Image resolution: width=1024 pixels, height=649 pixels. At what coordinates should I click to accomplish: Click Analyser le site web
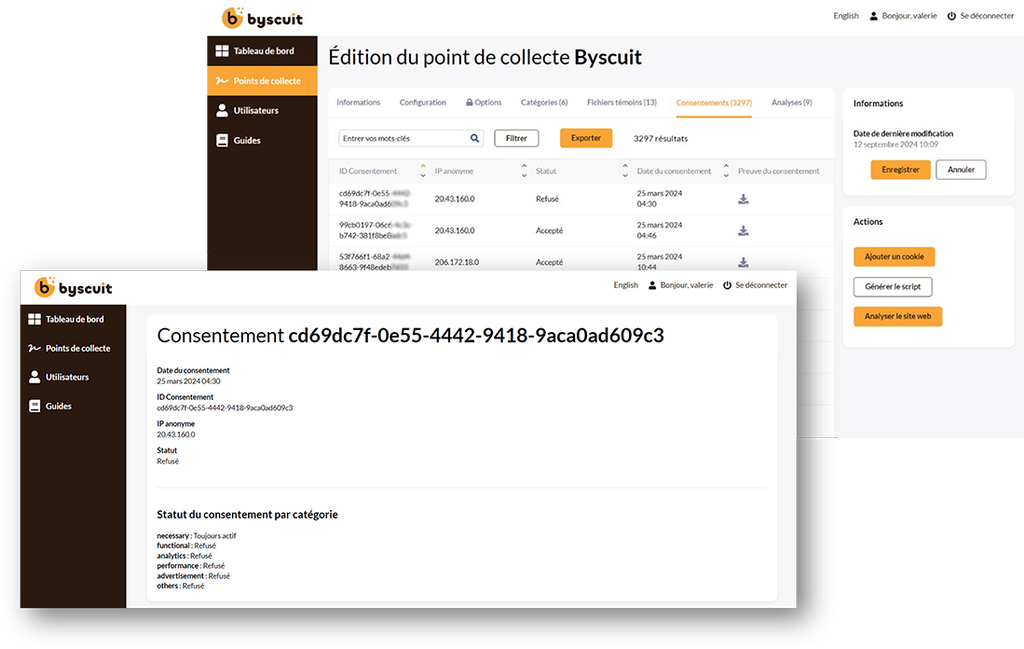898,317
